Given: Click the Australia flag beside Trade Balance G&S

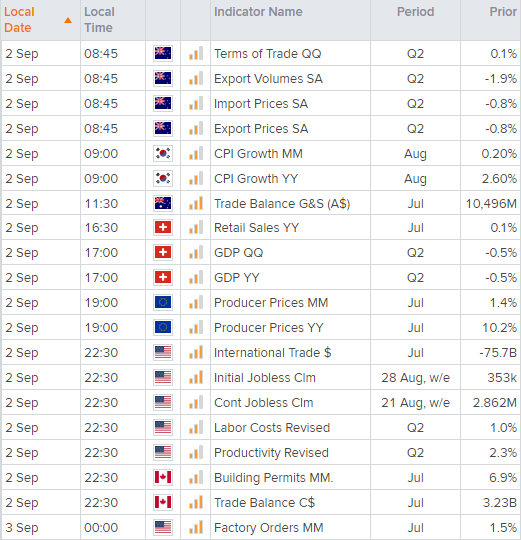Looking at the screenshot, I should click(163, 203).
